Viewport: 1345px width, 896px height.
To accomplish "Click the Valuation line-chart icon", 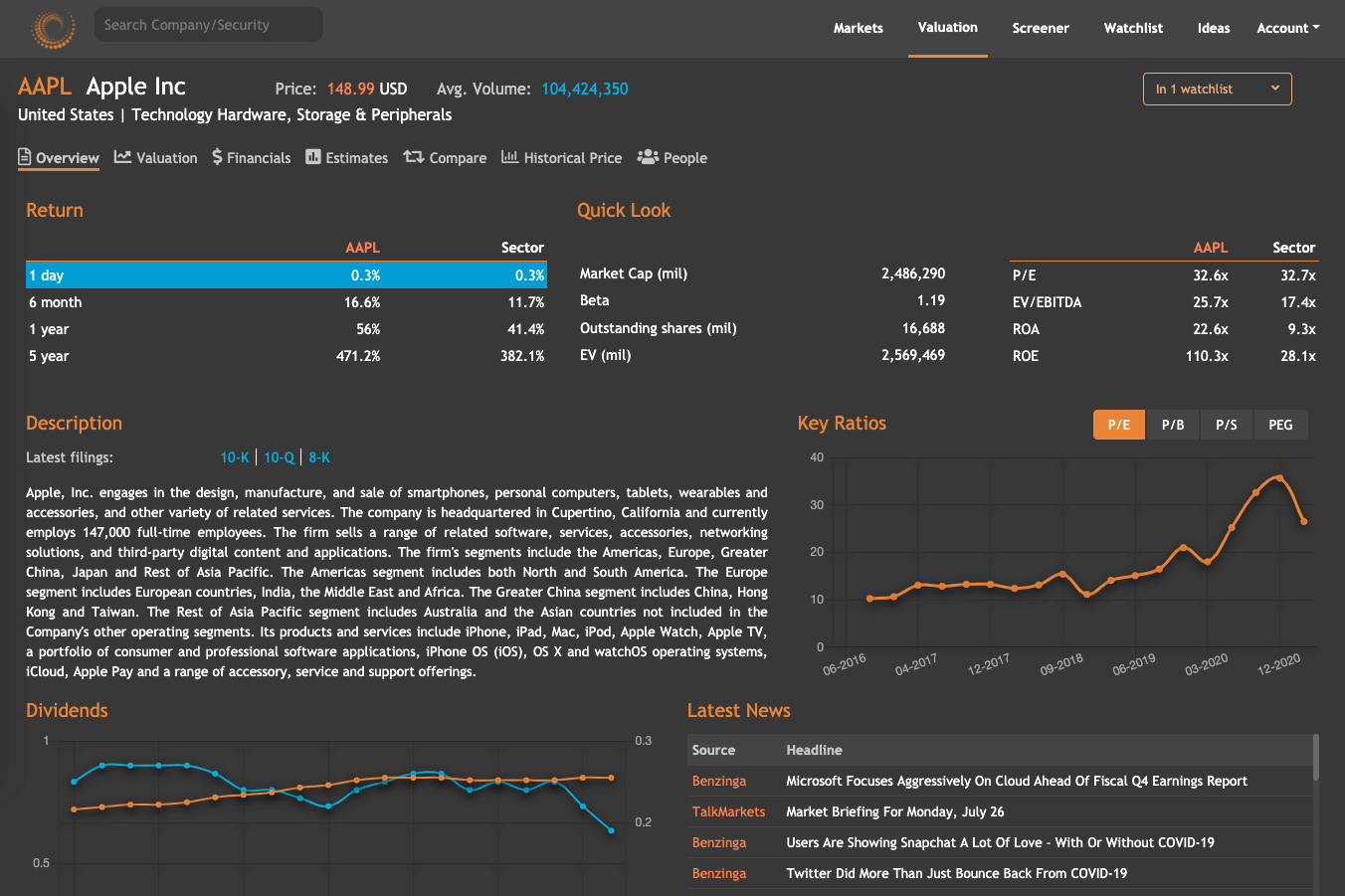I will point(123,157).
